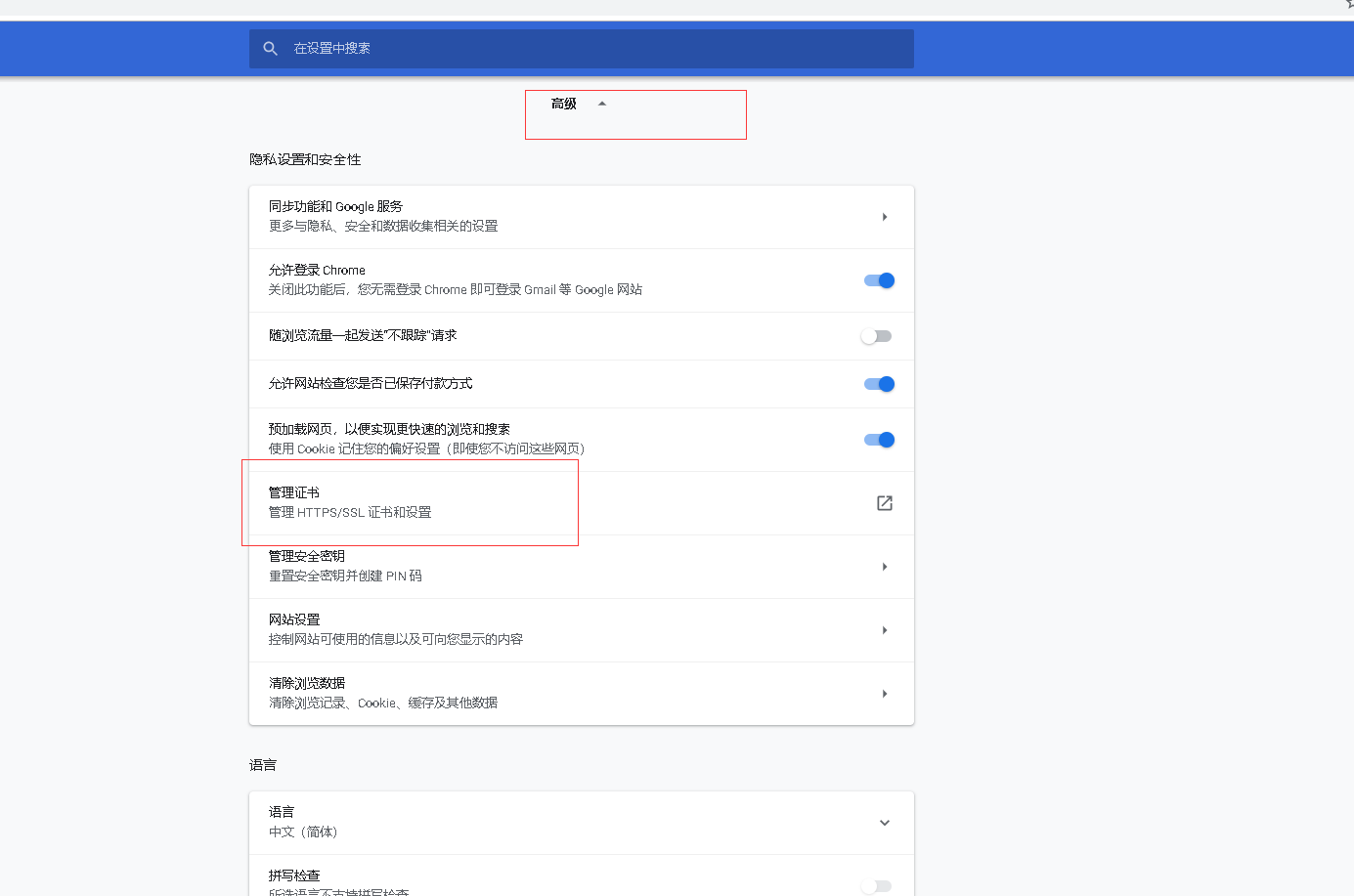The width and height of the screenshot is (1354, 896).
Task: Disable the 允许登录 Chrome toggle
Action: (877, 280)
